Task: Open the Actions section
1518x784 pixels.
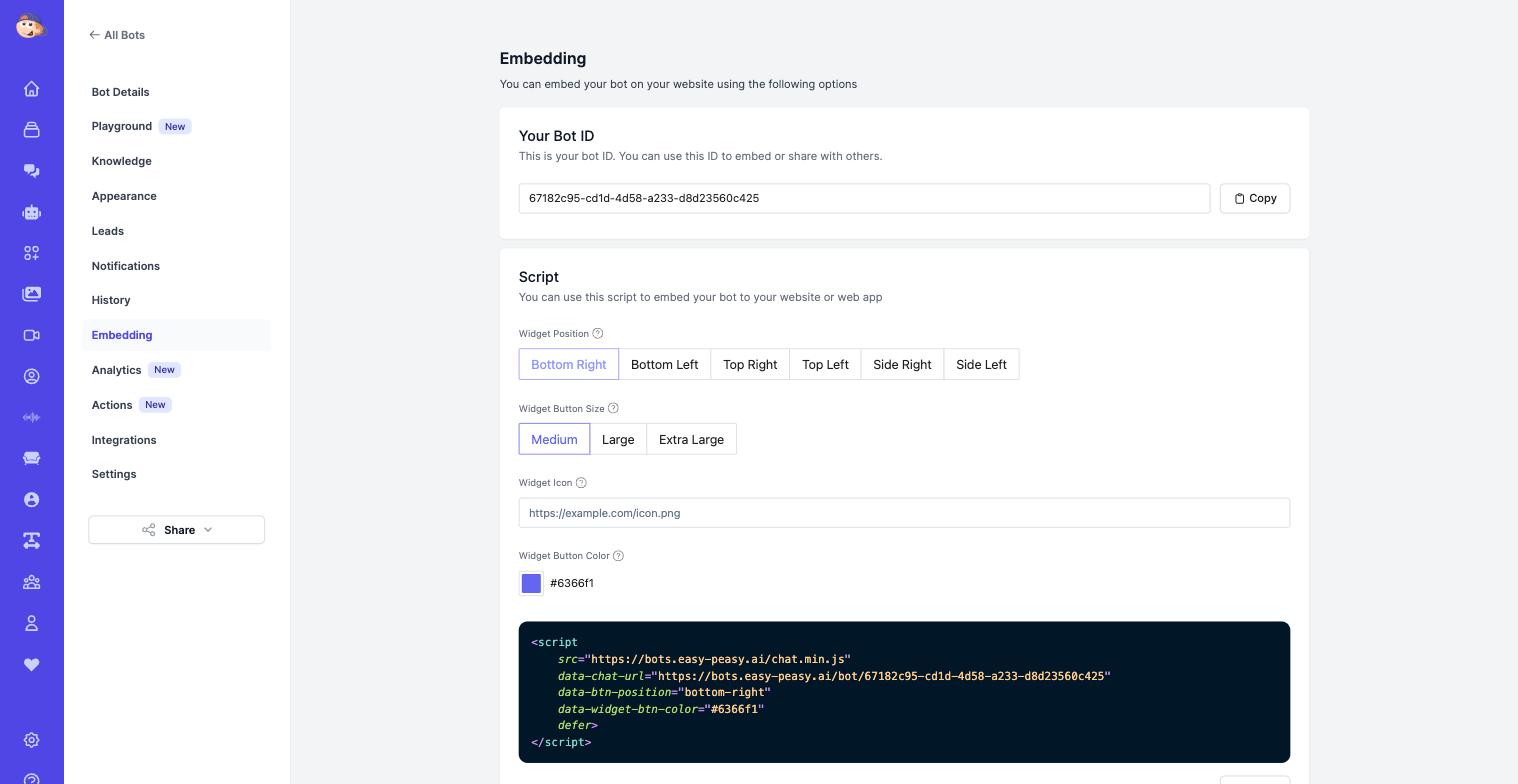Action: coord(112,405)
